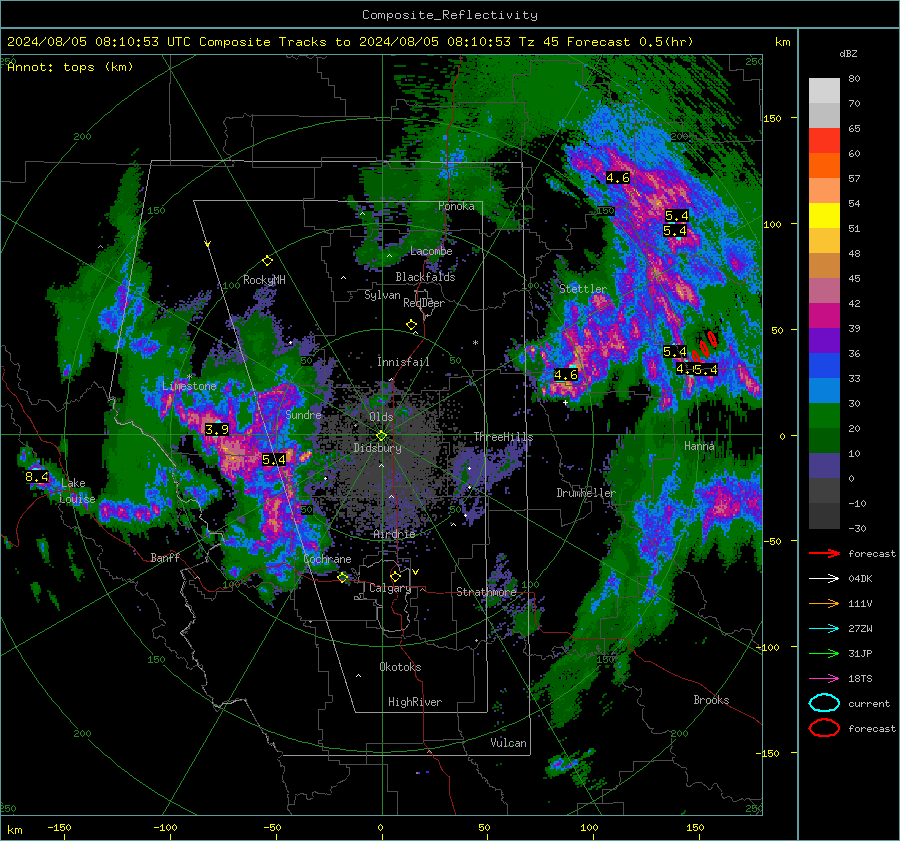Click the Lacombe city label
The width and height of the screenshot is (900, 841).
pyautogui.click(x=431, y=251)
